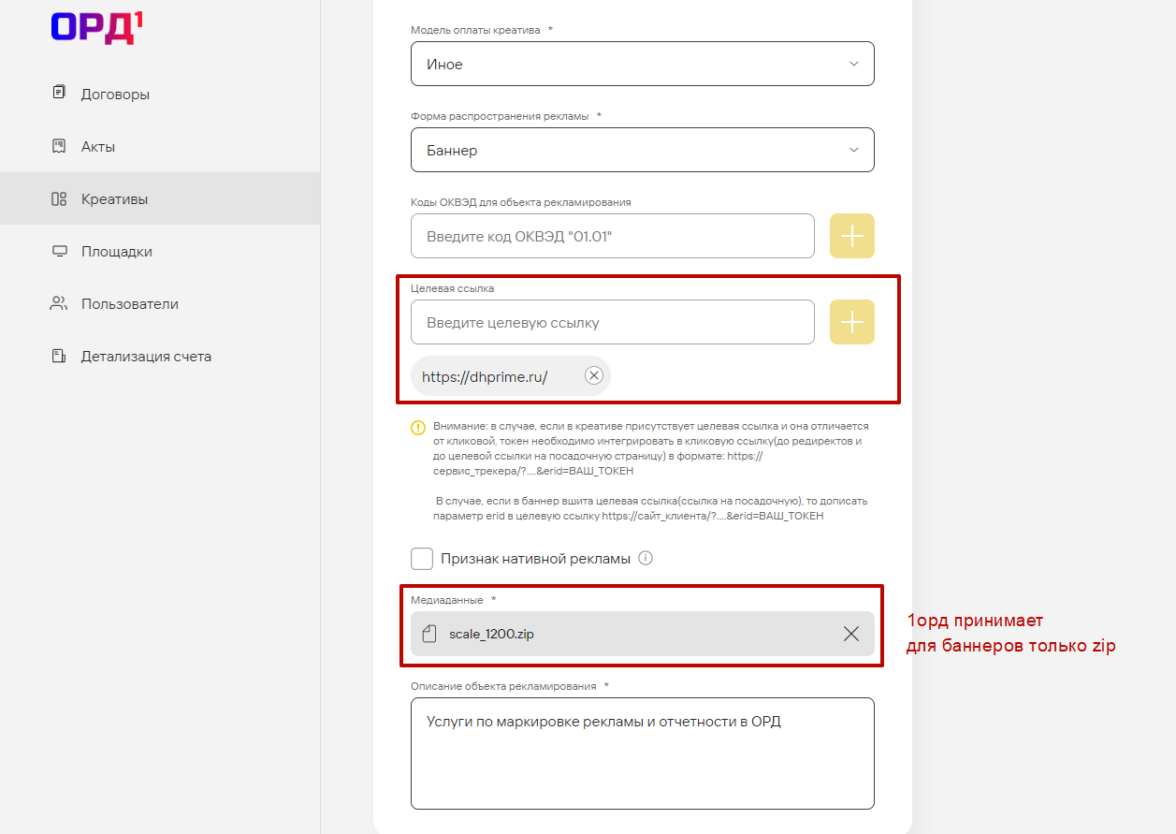Enable the Признак нативной рекламы checkbox
This screenshot has height=834, width=1176.
point(422,558)
